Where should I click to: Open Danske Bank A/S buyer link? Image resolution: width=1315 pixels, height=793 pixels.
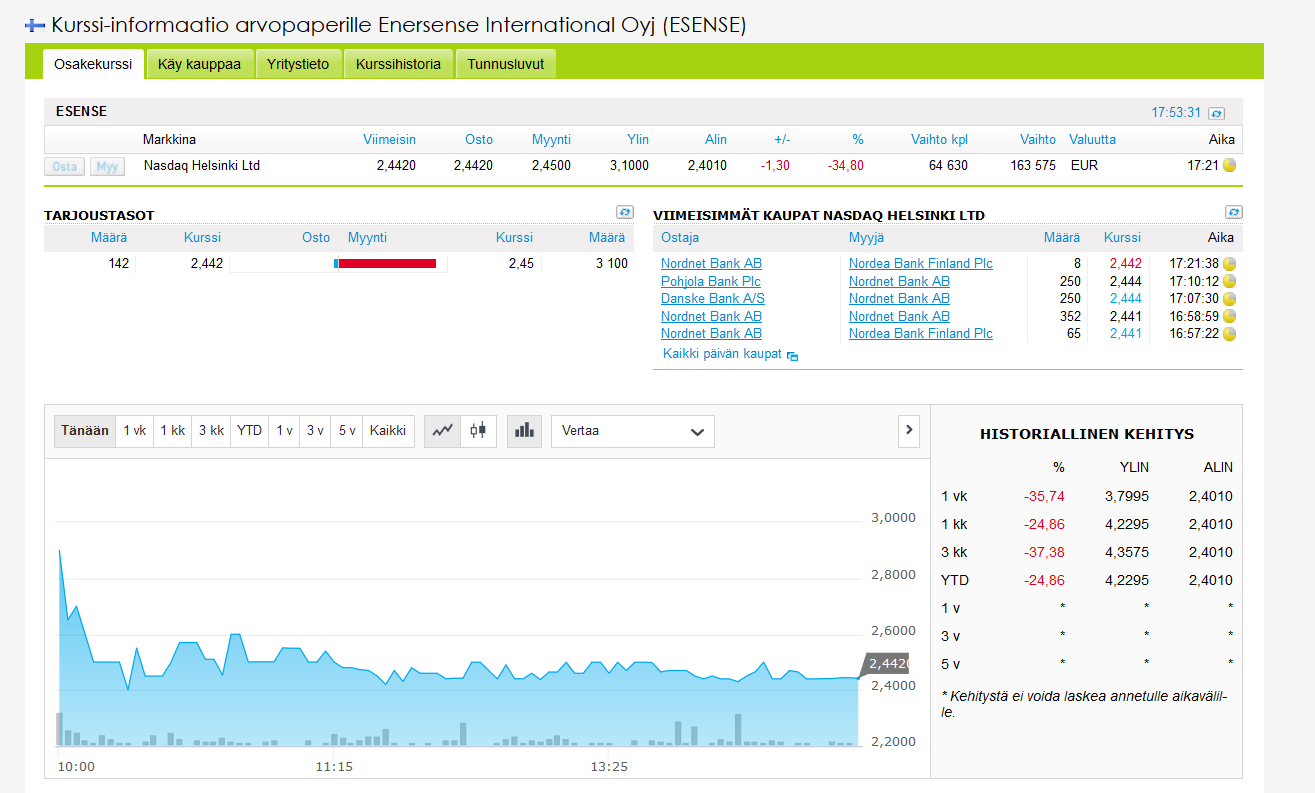713,298
